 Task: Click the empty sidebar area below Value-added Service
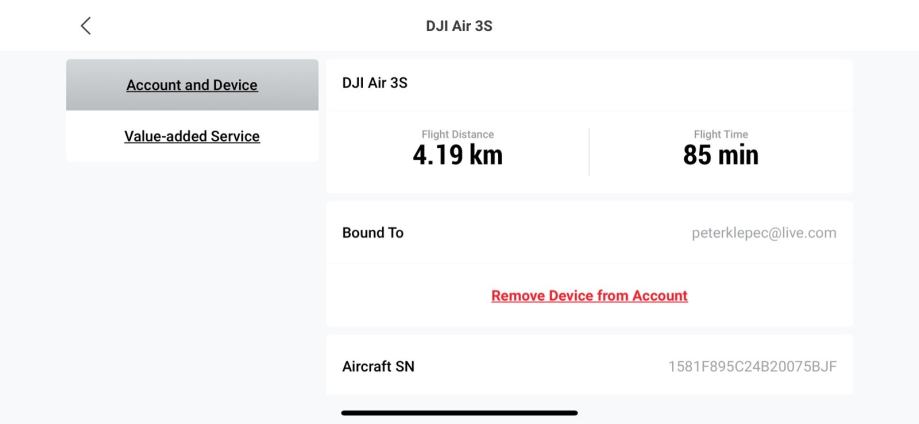click(x=192, y=280)
